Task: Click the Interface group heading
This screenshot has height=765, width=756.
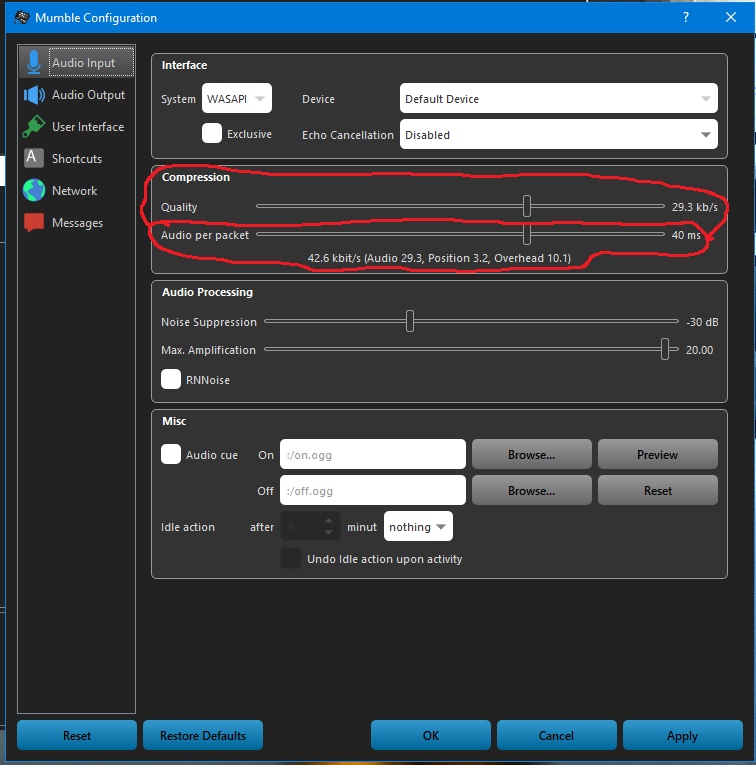Action: 184,65
